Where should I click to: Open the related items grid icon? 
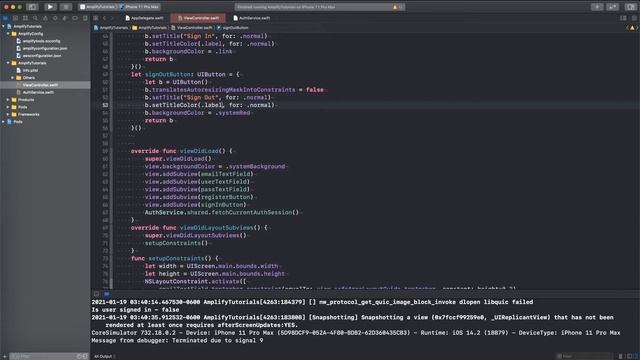coord(96,18)
